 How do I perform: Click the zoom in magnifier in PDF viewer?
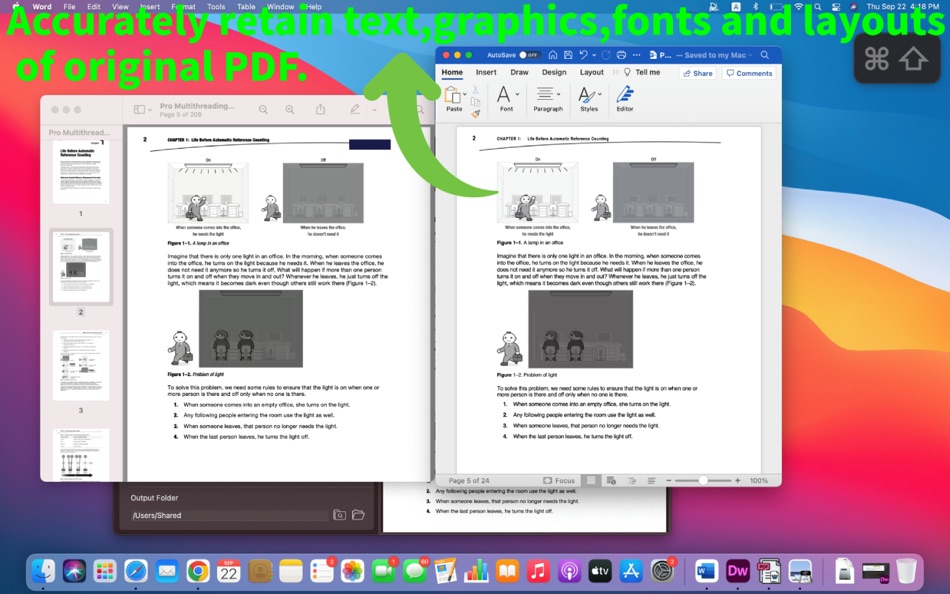[x=290, y=109]
